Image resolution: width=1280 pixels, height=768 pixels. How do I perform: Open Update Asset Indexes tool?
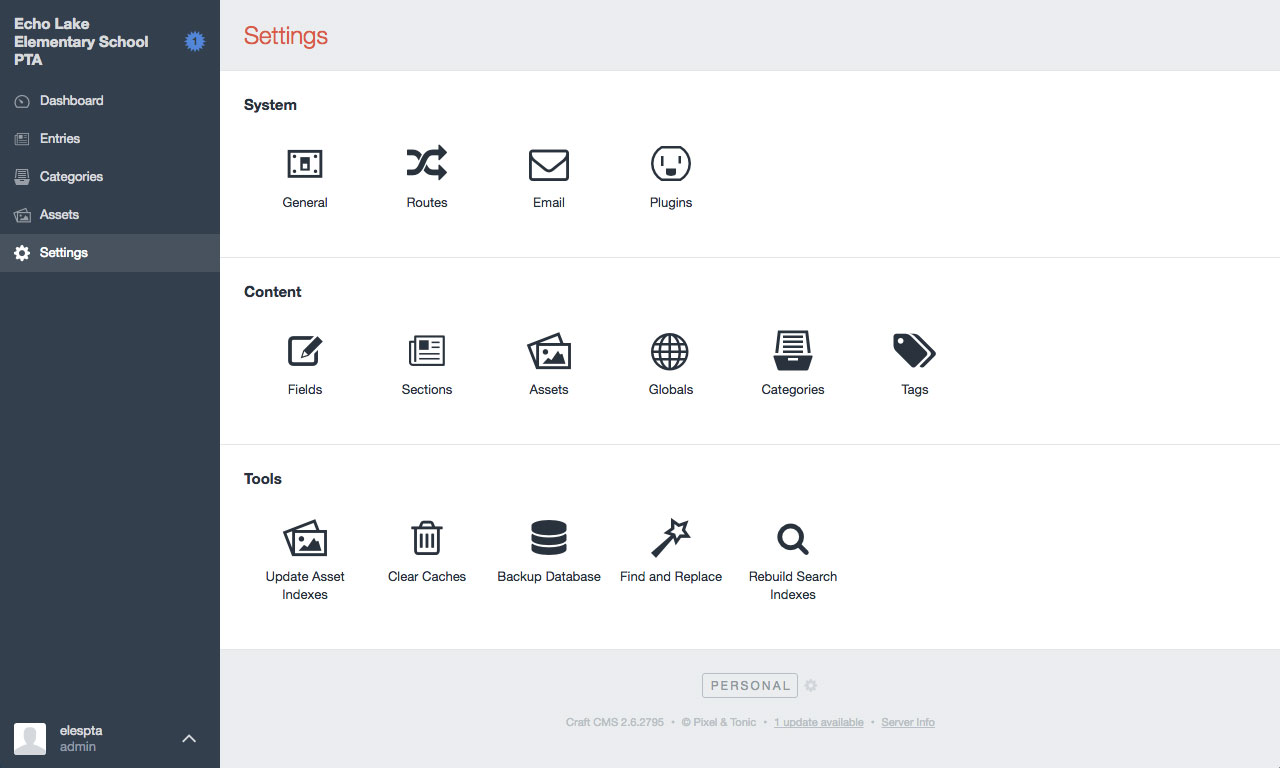[305, 538]
